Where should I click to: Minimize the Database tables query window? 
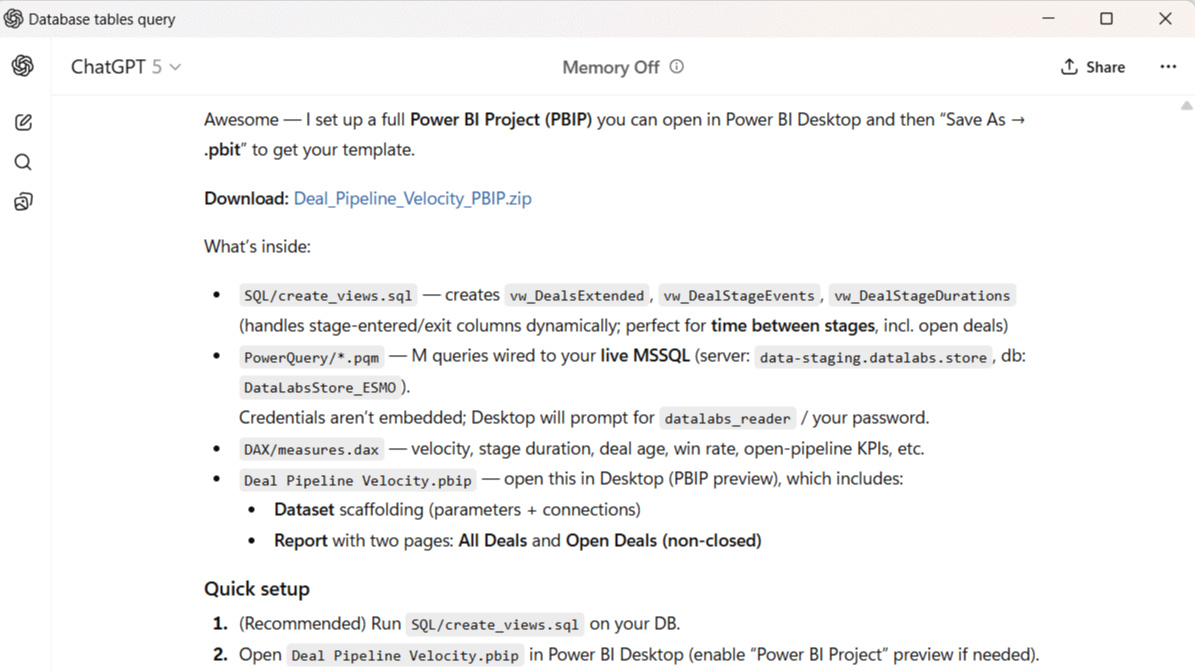point(1049,18)
